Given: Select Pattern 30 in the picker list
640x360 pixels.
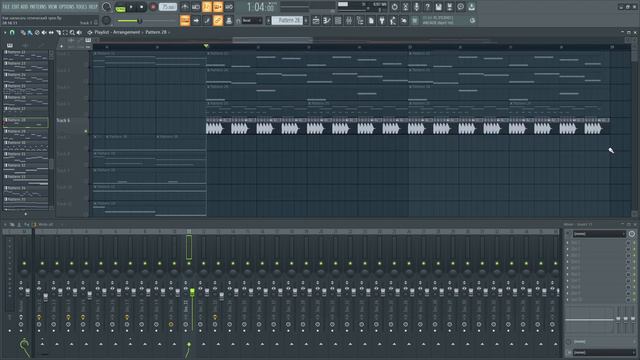Looking at the screenshot, I should 25,145.
